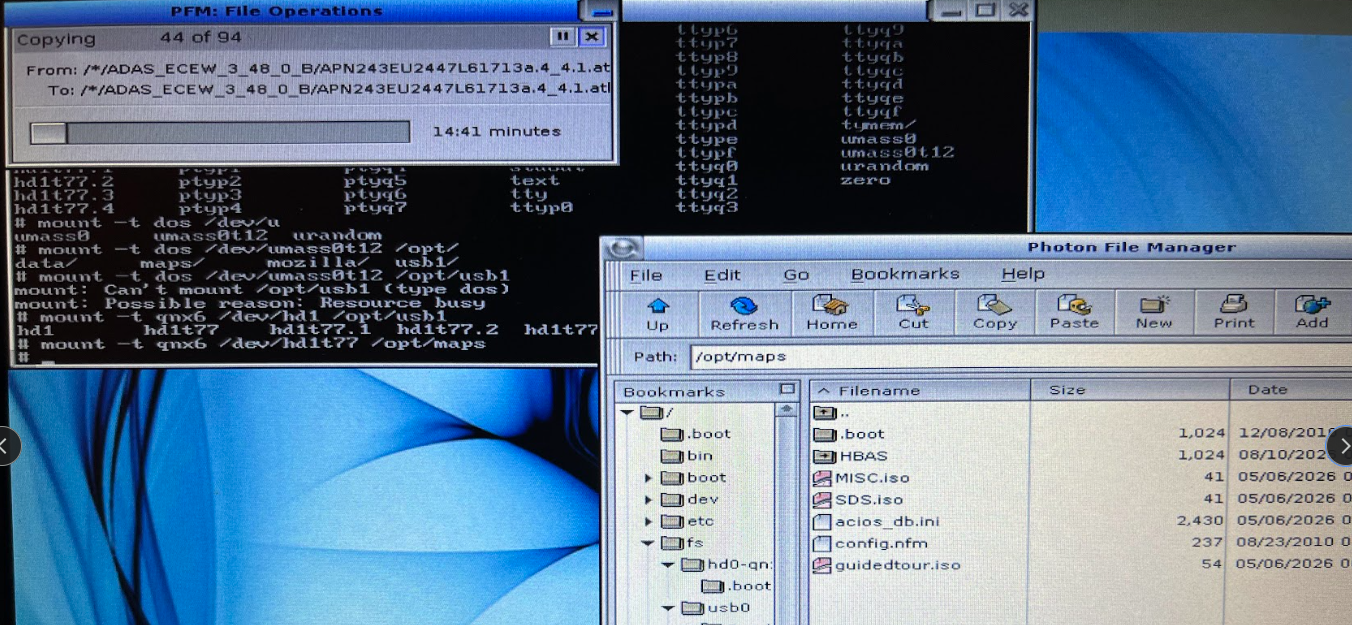Toggle the Bookmarks panel header square button
1352x625 pixels.
coord(787,389)
